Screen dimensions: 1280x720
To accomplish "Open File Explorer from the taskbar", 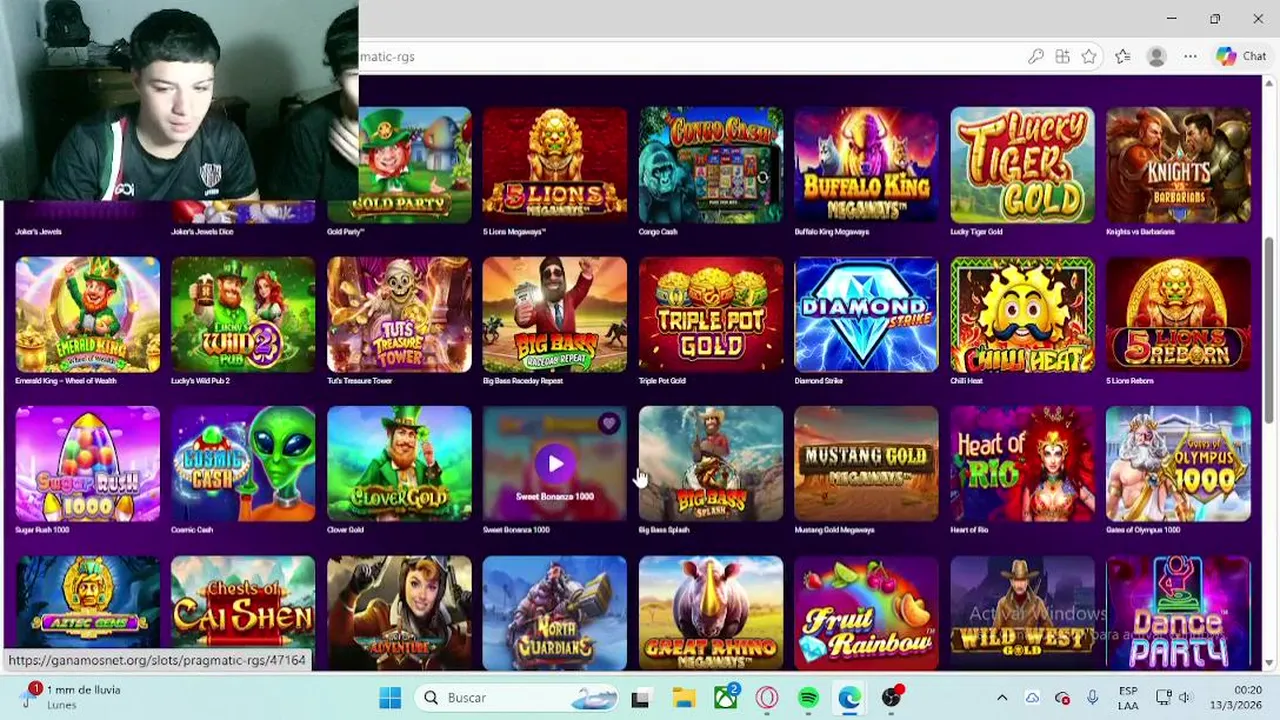I will tap(683, 698).
